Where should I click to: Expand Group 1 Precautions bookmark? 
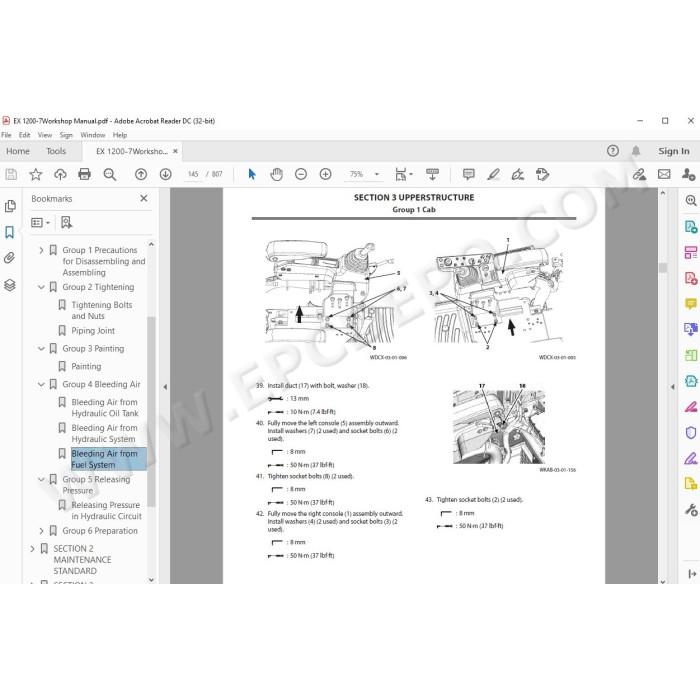(41, 250)
